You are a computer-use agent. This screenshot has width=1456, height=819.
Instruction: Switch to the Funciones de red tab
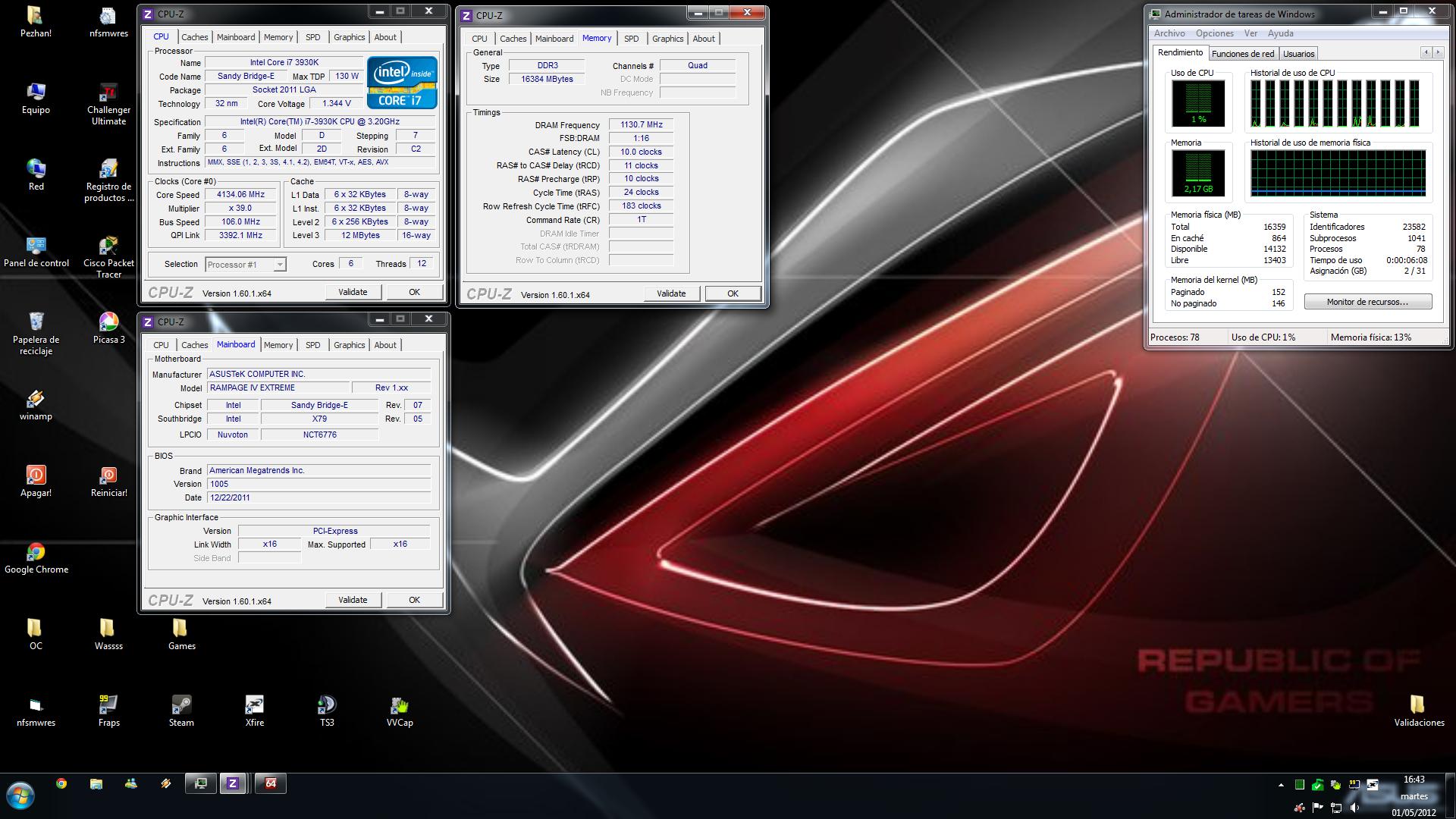(x=1242, y=54)
